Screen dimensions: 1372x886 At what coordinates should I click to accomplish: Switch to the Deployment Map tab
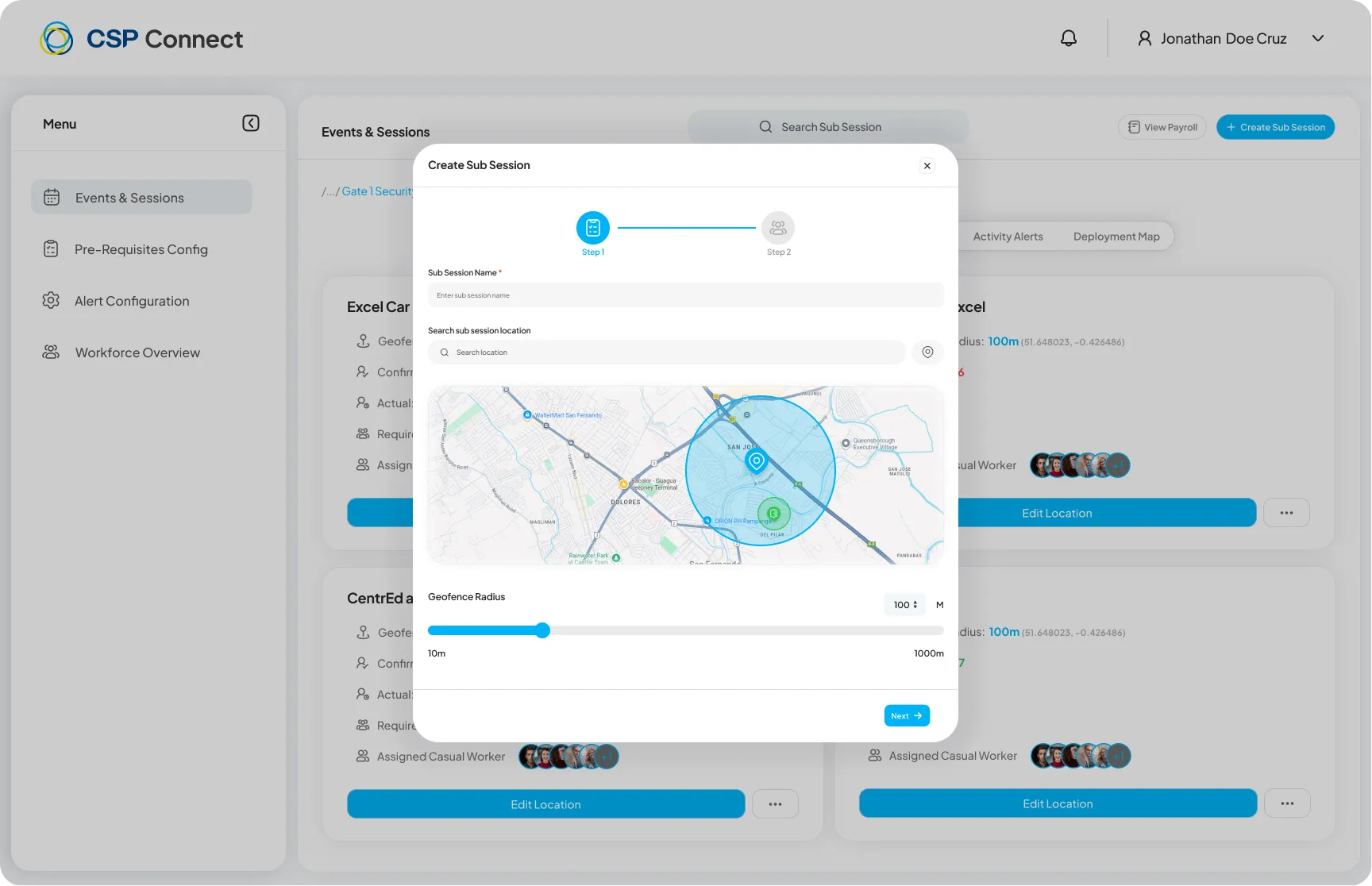pyautogui.click(x=1116, y=237)
